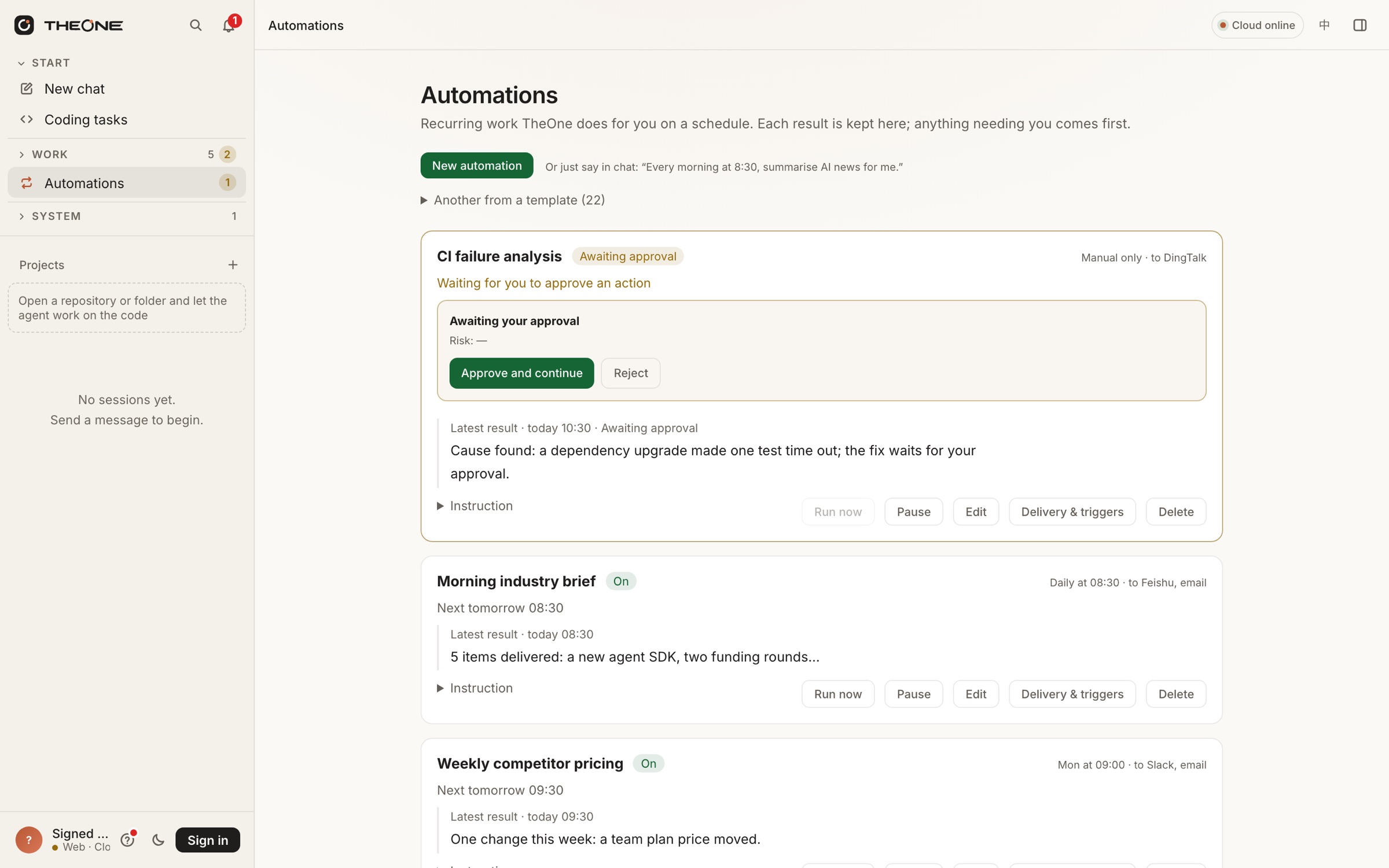Open Delivery & triggers for CI failure analysis
The width and height of the screenshot is (1389, 868).
(x=1072, y=512)
